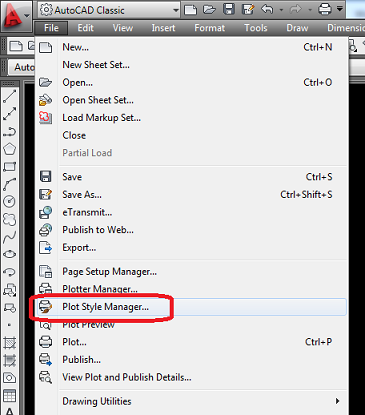
Task: Select the Revision Cloud tool
Action: (10, 219)
